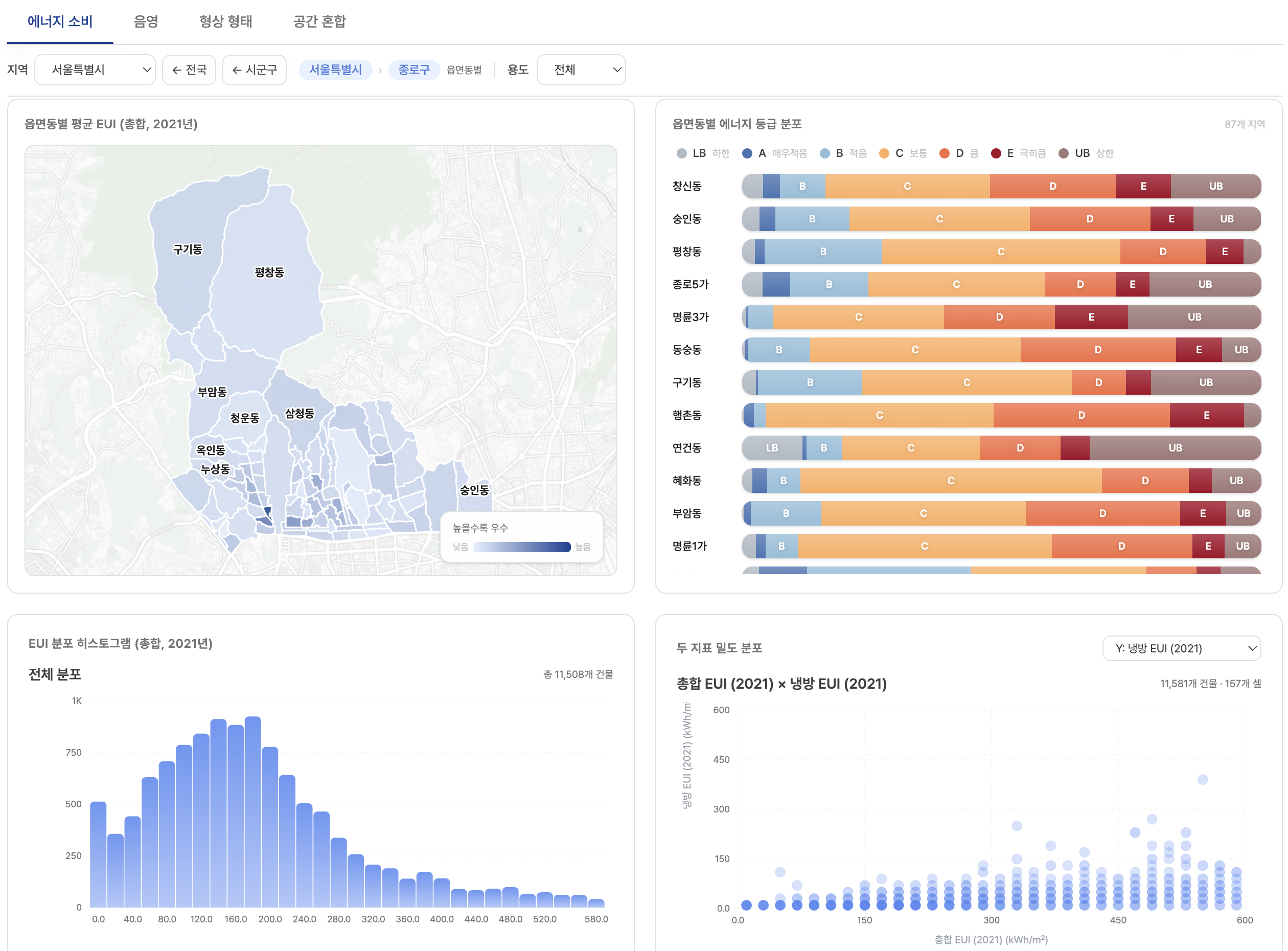Click the ← 시군구 back button
This screenshot has height=951, width=1288.
[x=255, y=70]
